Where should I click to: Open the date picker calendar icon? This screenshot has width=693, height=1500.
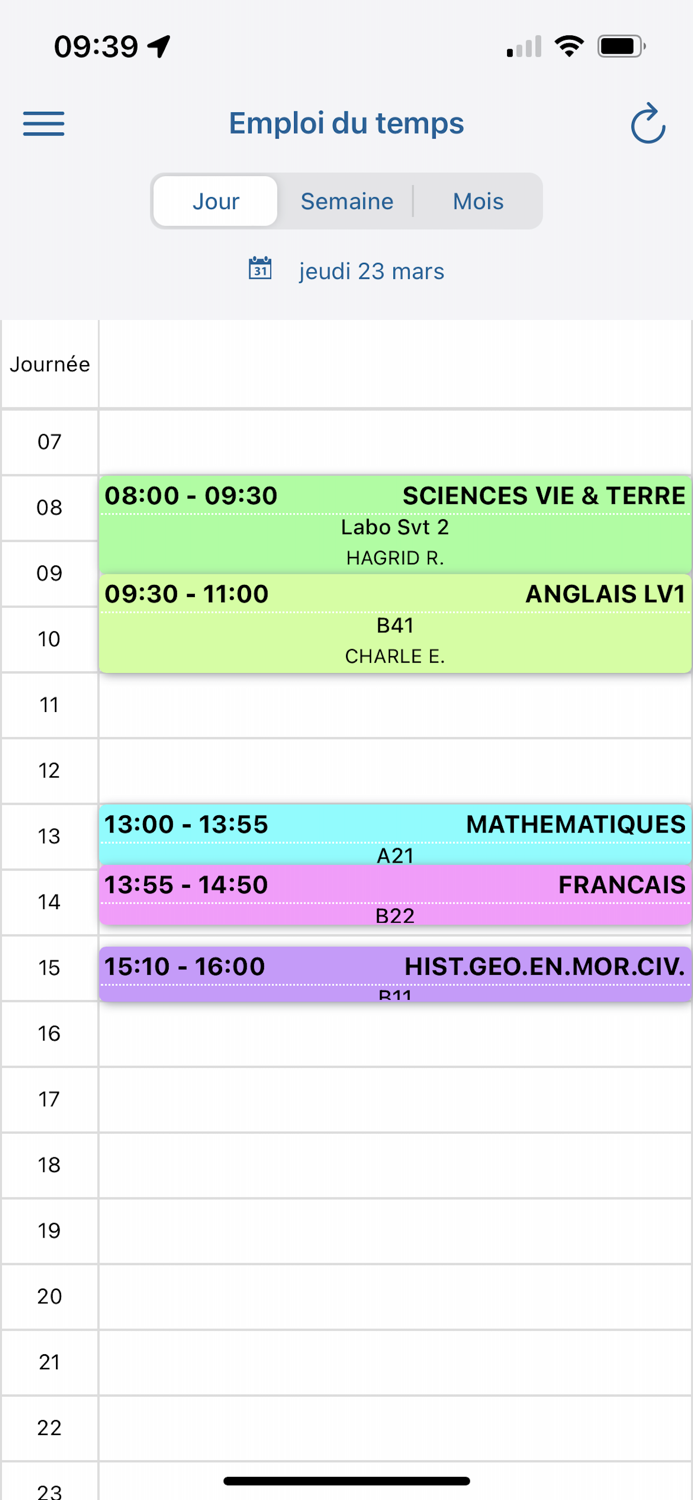point(259,269)
